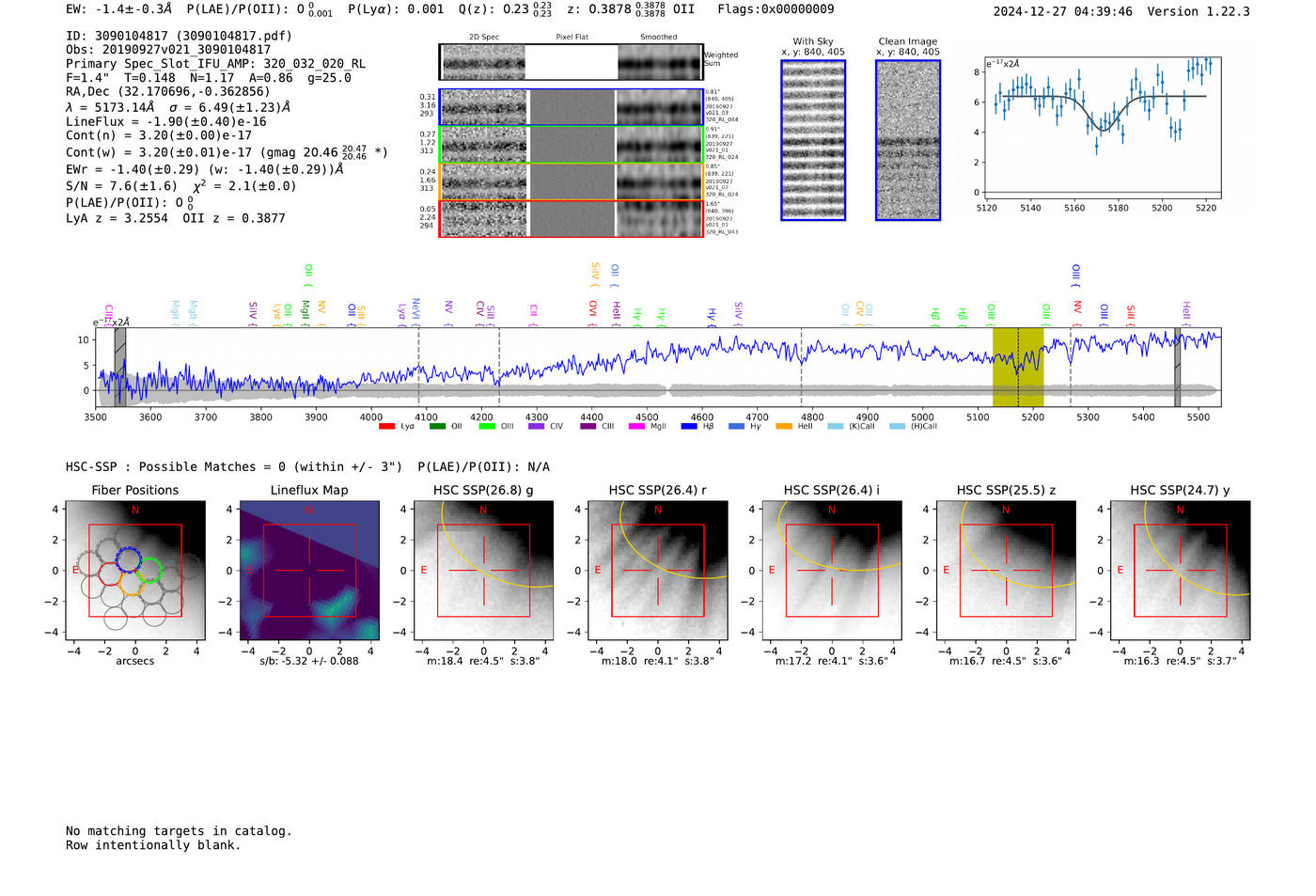Click the timestamp 2024-12-27 04:39:46
Image resolution: width=1316 pixels, height=896 pixels.
click(1063, 11)
